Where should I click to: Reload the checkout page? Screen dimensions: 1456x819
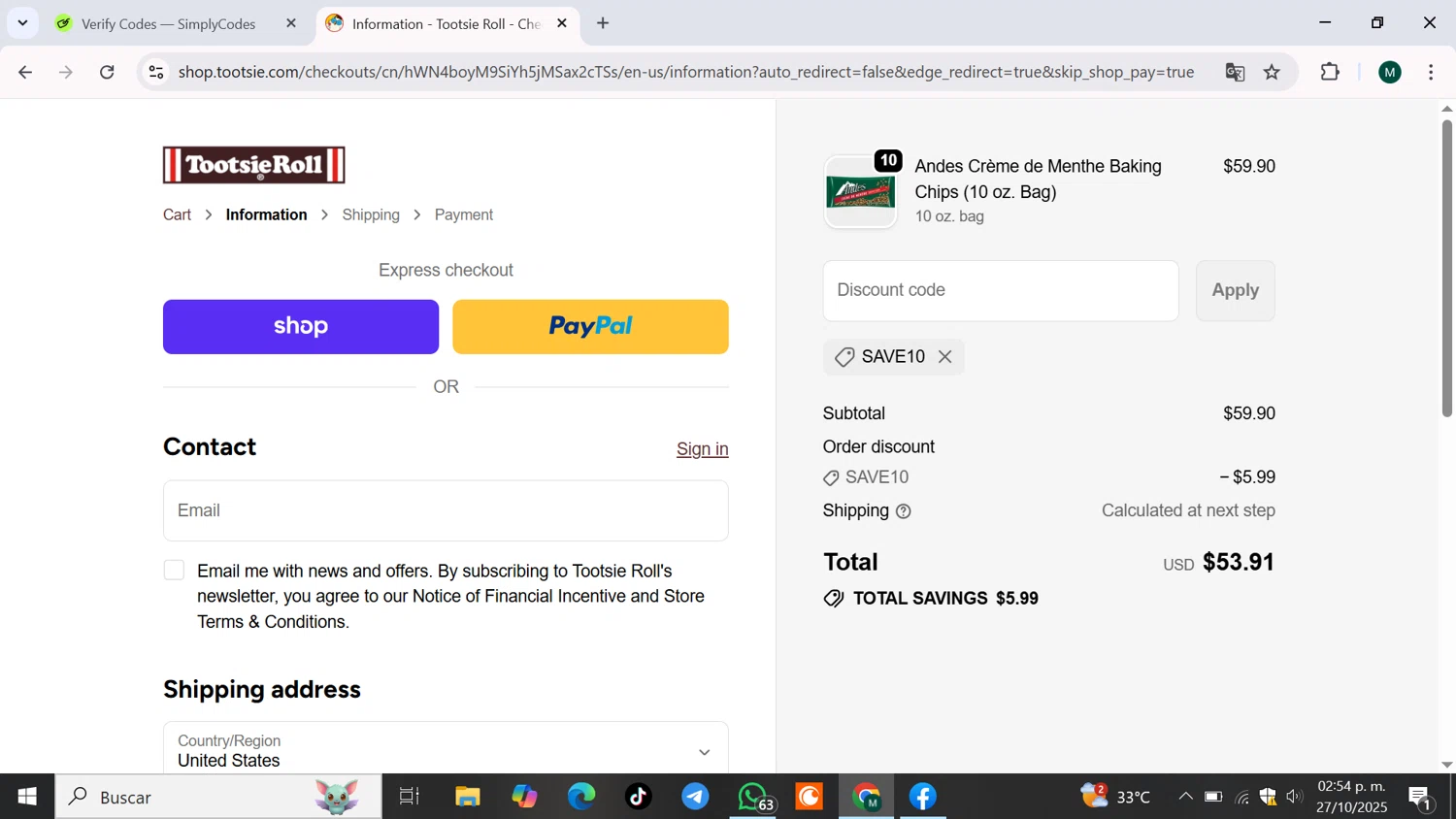pyautogui.click(x=107, y=72)
